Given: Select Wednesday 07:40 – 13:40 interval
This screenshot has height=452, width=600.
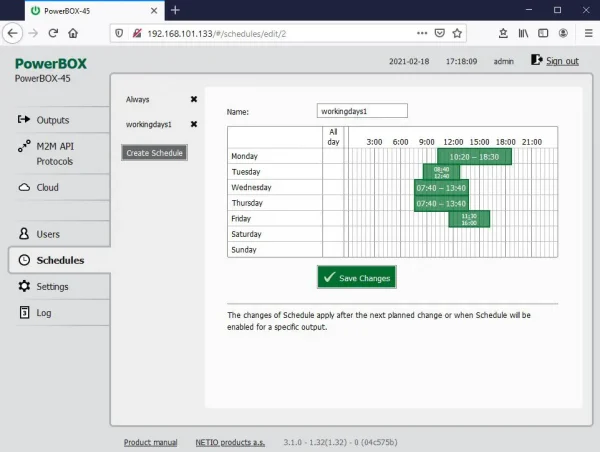Looking at the screenshot, I should coord(441,188).
